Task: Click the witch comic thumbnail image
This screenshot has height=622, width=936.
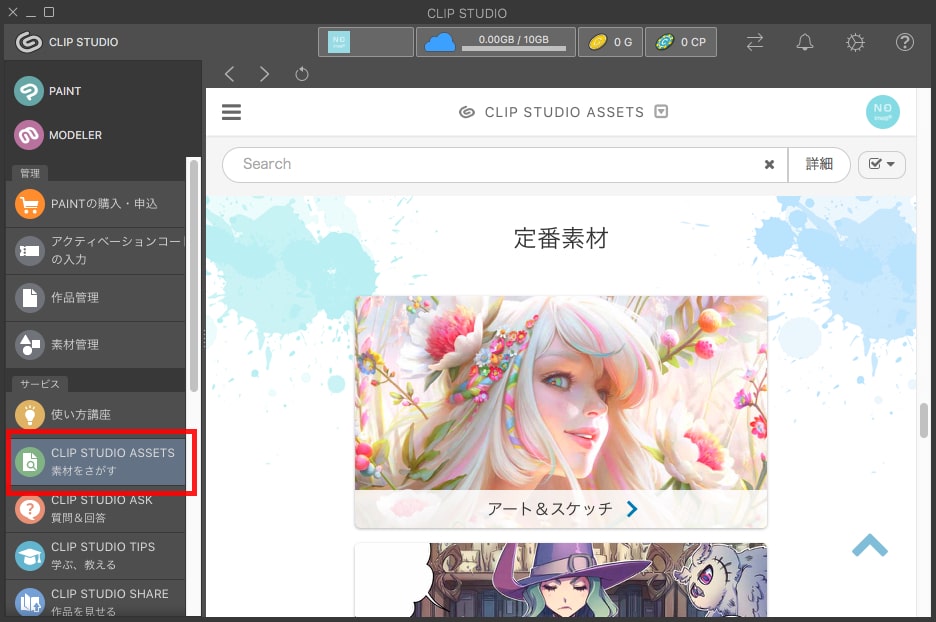Action: tap(561, 580)
